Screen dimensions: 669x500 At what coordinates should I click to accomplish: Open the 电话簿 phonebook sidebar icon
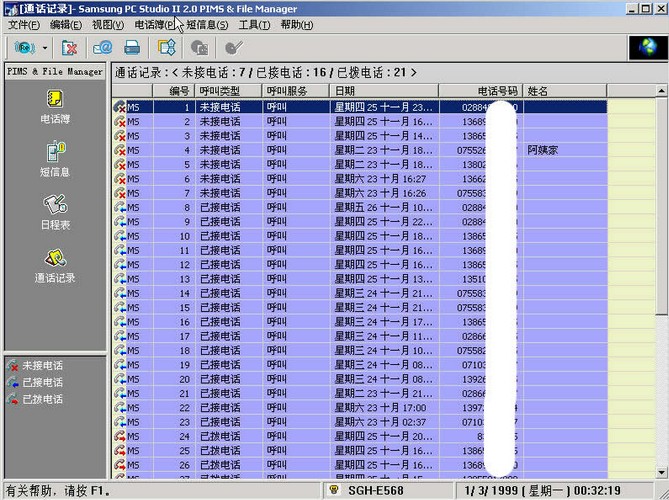click(55, 107)
